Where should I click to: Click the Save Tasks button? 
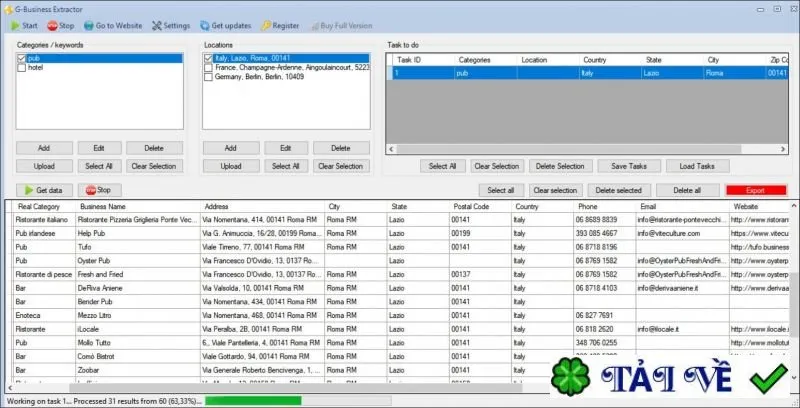(x=629, y=166)
